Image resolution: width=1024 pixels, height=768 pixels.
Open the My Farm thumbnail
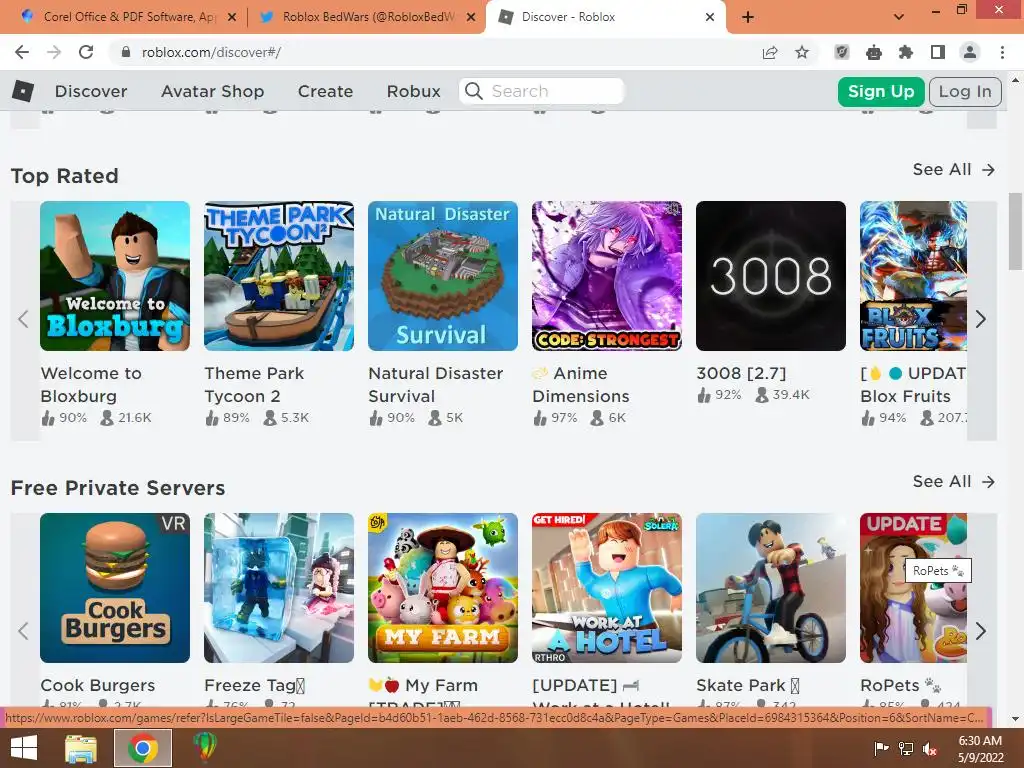[x=443, y=588]
